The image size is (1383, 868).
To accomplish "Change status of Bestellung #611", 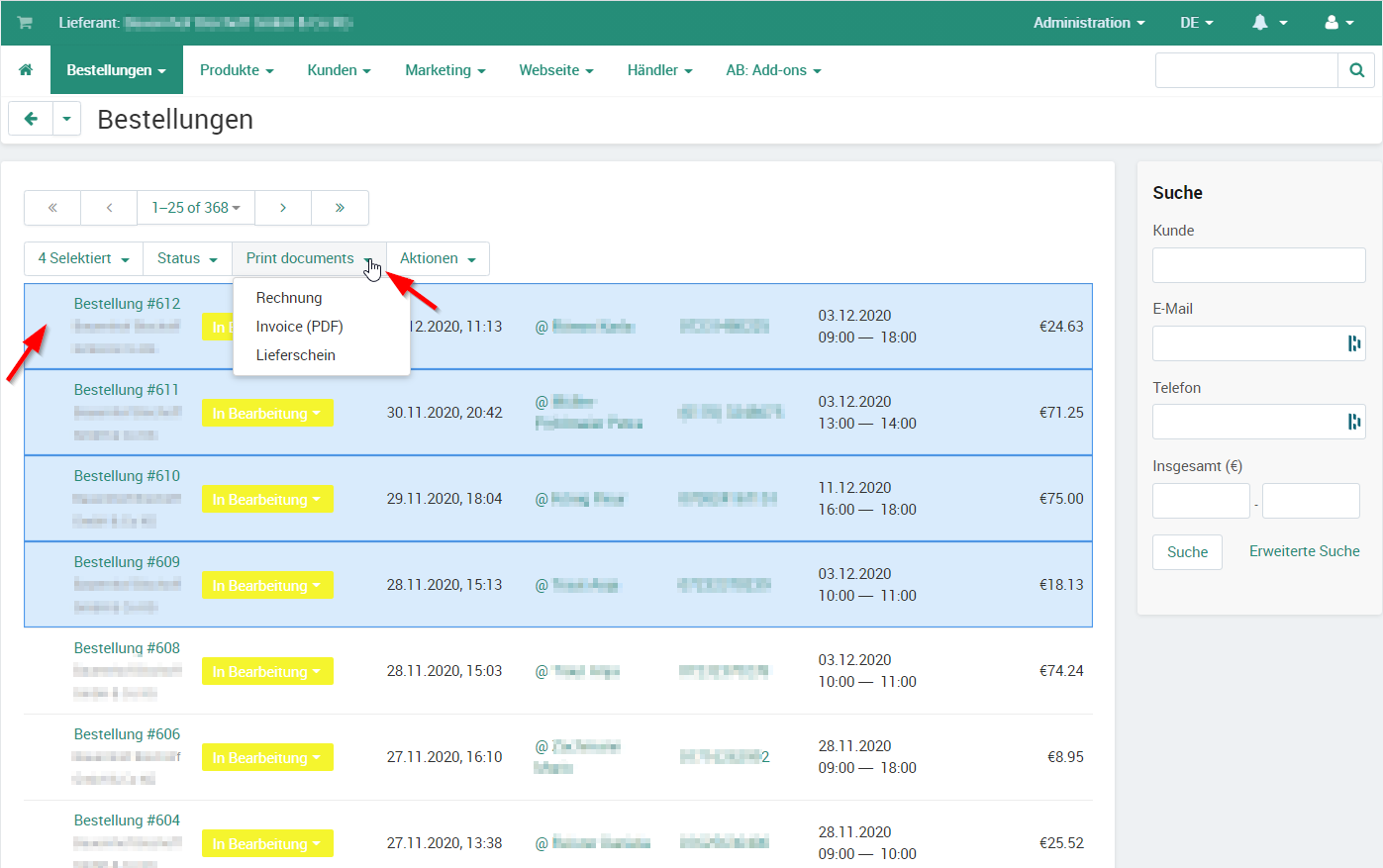I will pyautogui.click(x=267, y=414).
